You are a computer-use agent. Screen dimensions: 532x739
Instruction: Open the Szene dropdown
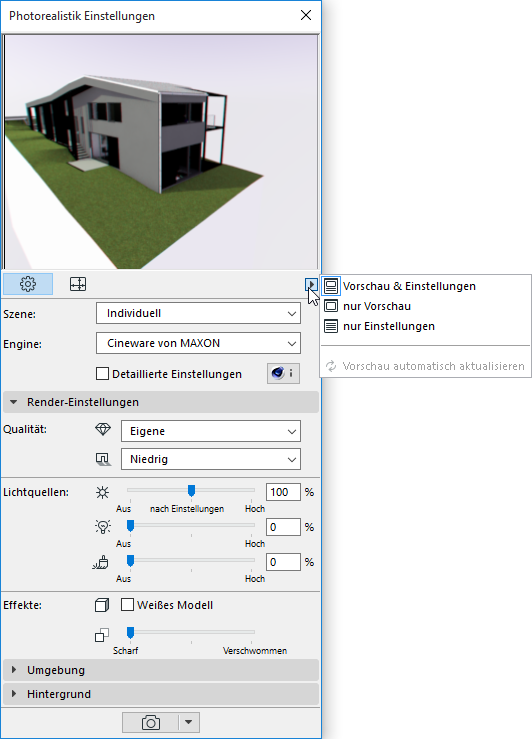[198, 313]
